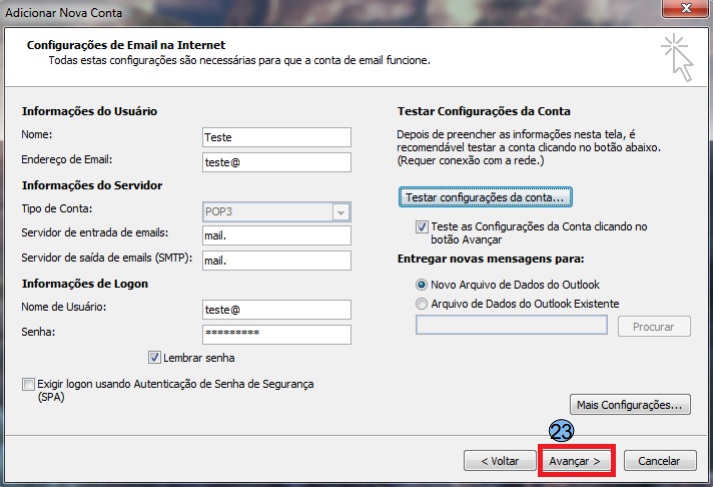Select the Servidor de entrada de emails field
The width and height of the screenshot is (713, 487).
click(x=276, y=235)
